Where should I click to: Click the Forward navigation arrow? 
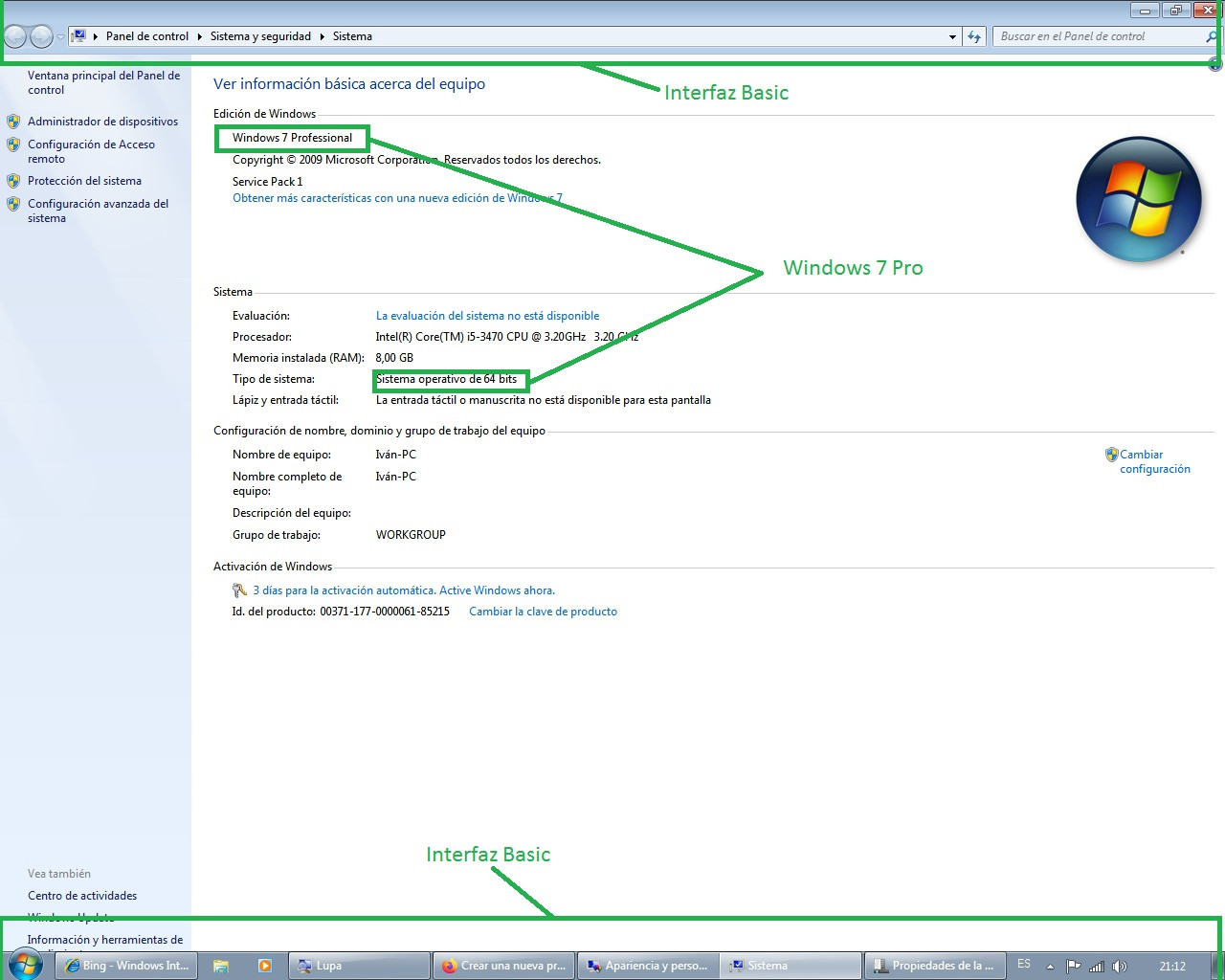pos(41,36)
